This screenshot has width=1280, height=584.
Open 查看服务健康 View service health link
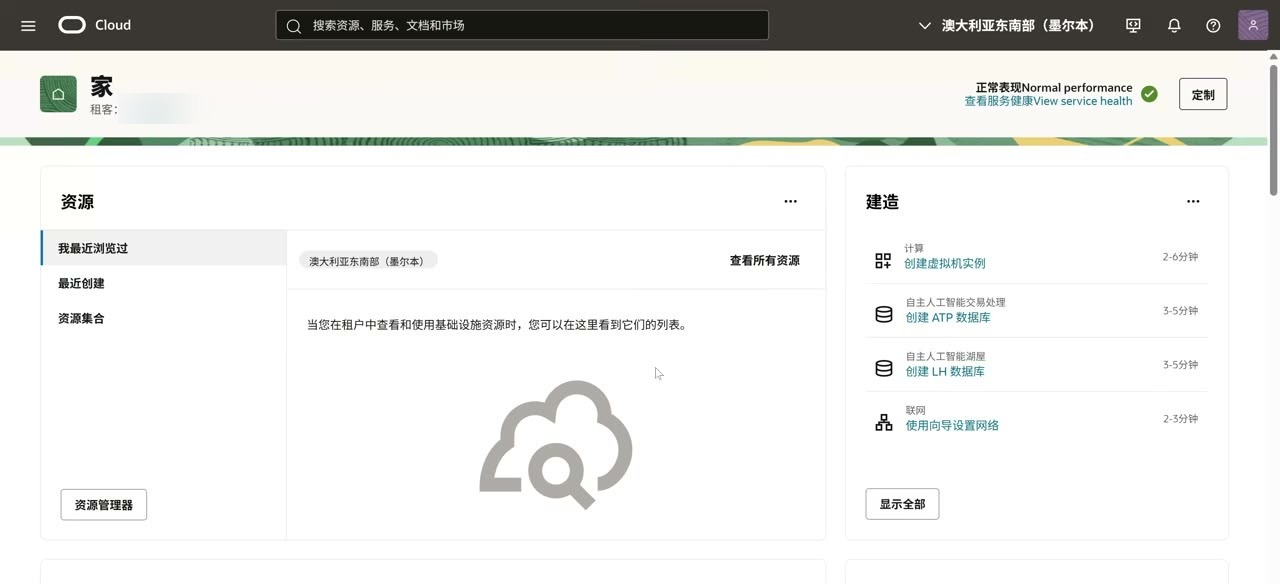tap(1048, 101)
